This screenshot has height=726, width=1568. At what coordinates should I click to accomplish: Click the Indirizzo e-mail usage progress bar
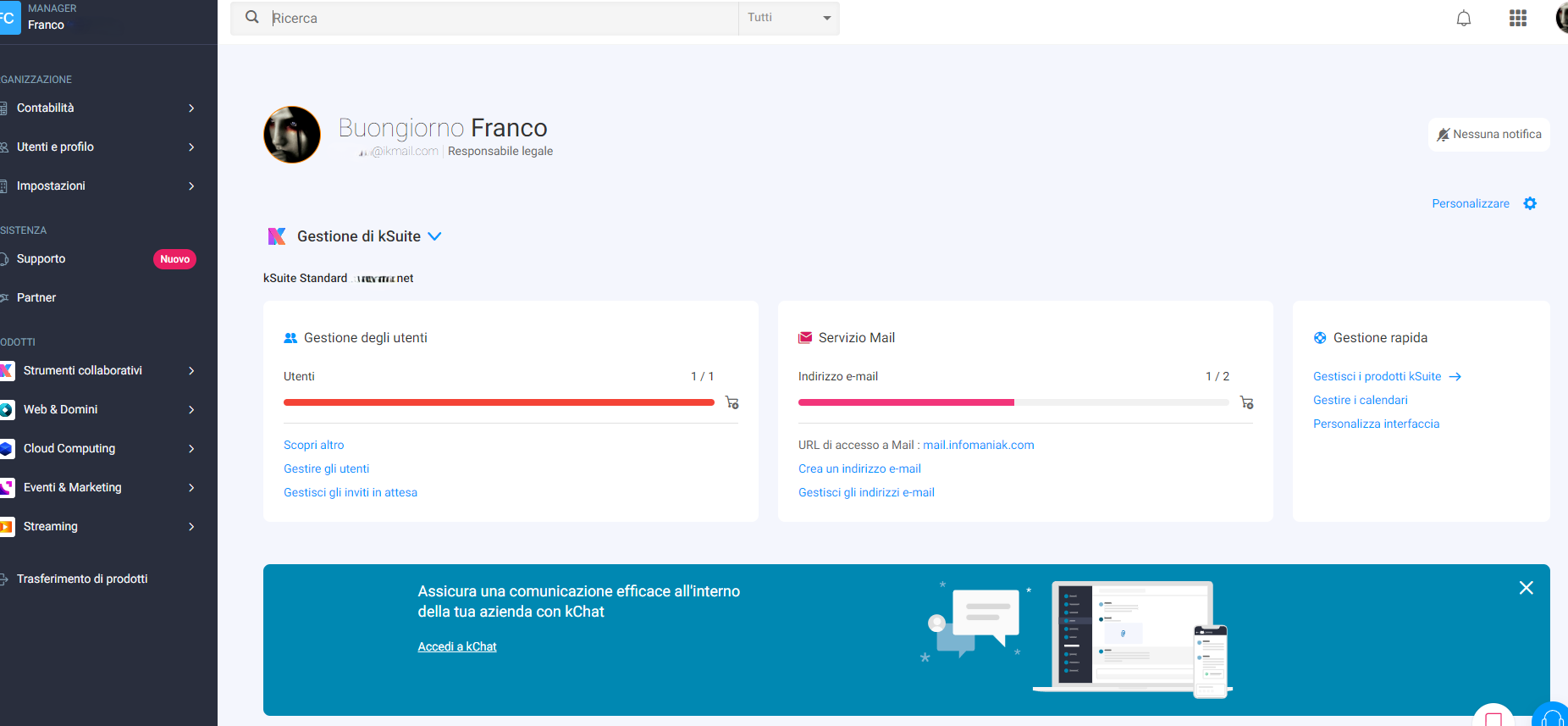click(x=1013, y=402)
